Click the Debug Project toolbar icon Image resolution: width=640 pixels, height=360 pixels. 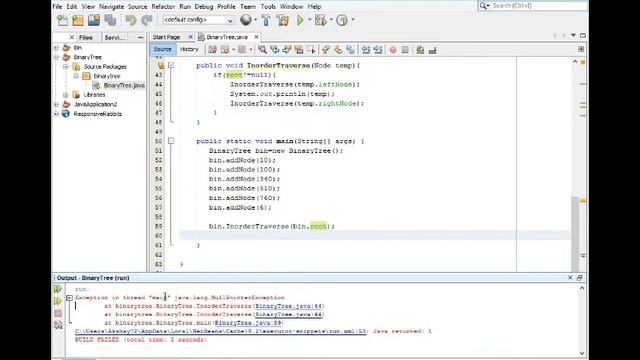point(320,20)
